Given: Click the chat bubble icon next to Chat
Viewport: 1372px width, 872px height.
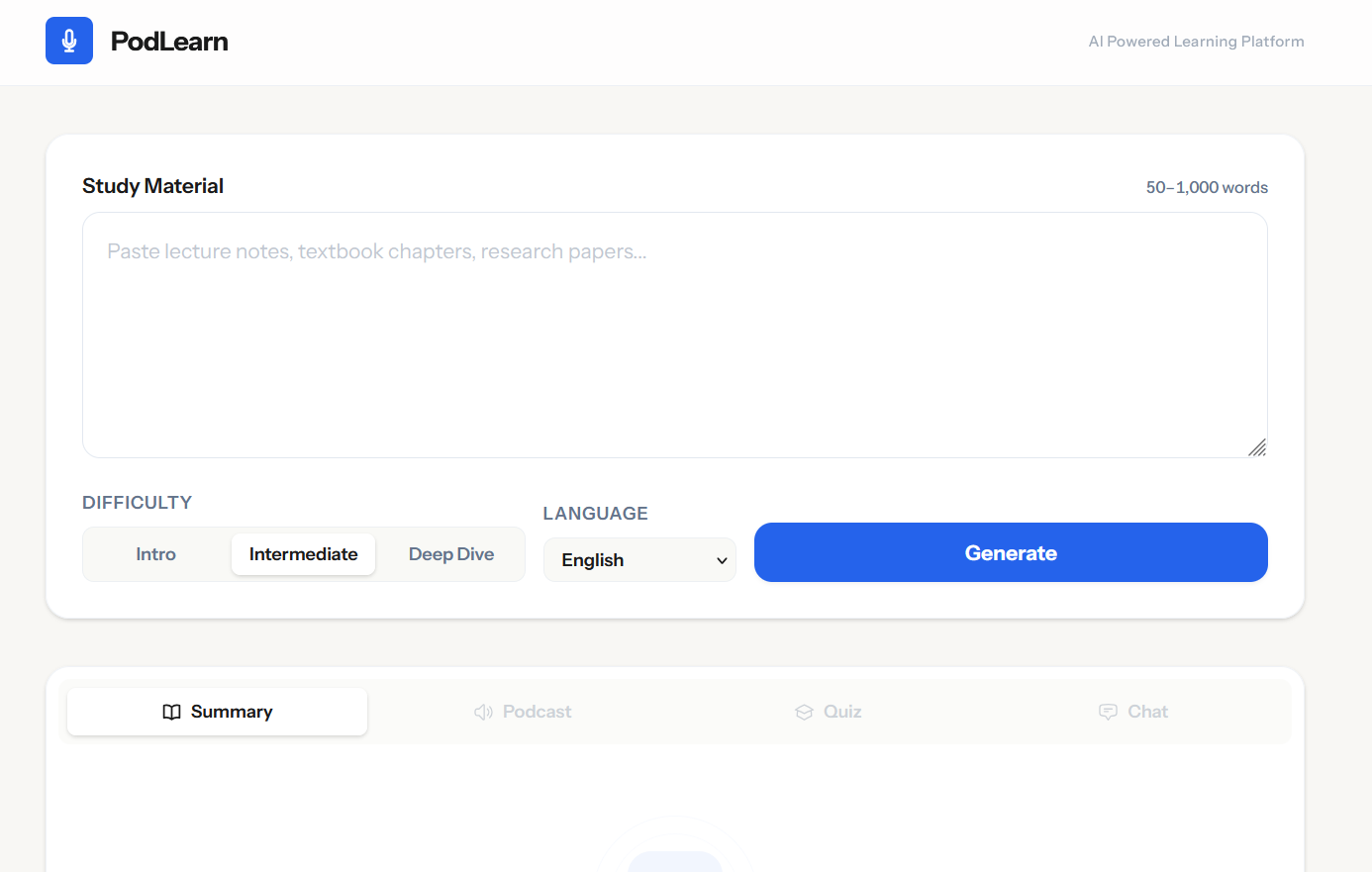Looking at the screenshot, I should [1107, 711].
